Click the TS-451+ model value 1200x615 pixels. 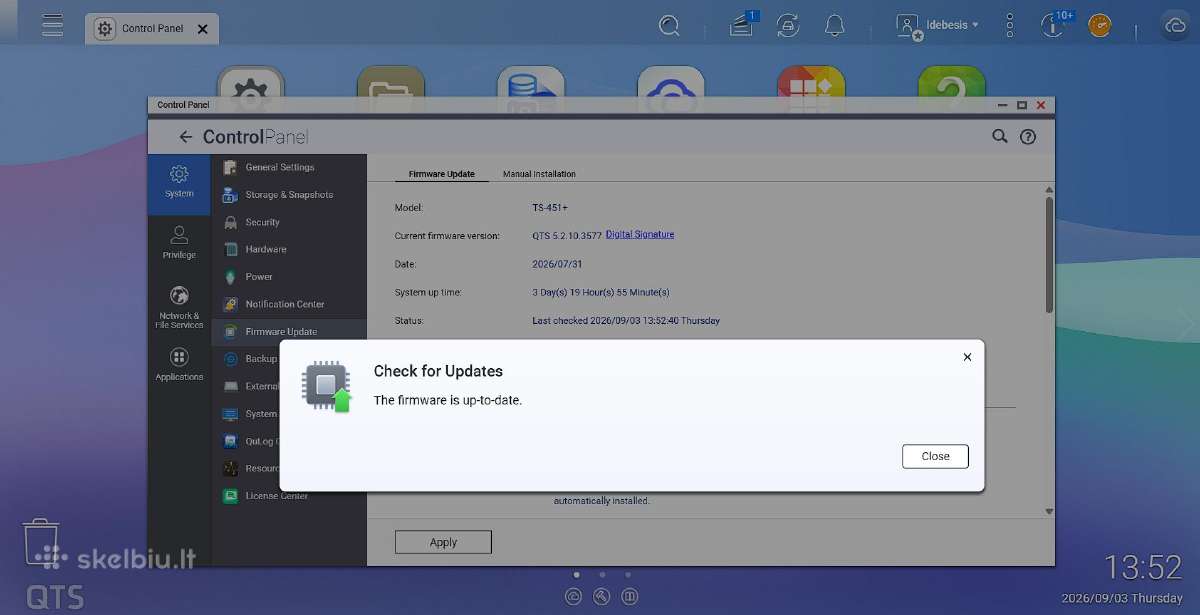(x=550, y=208)
